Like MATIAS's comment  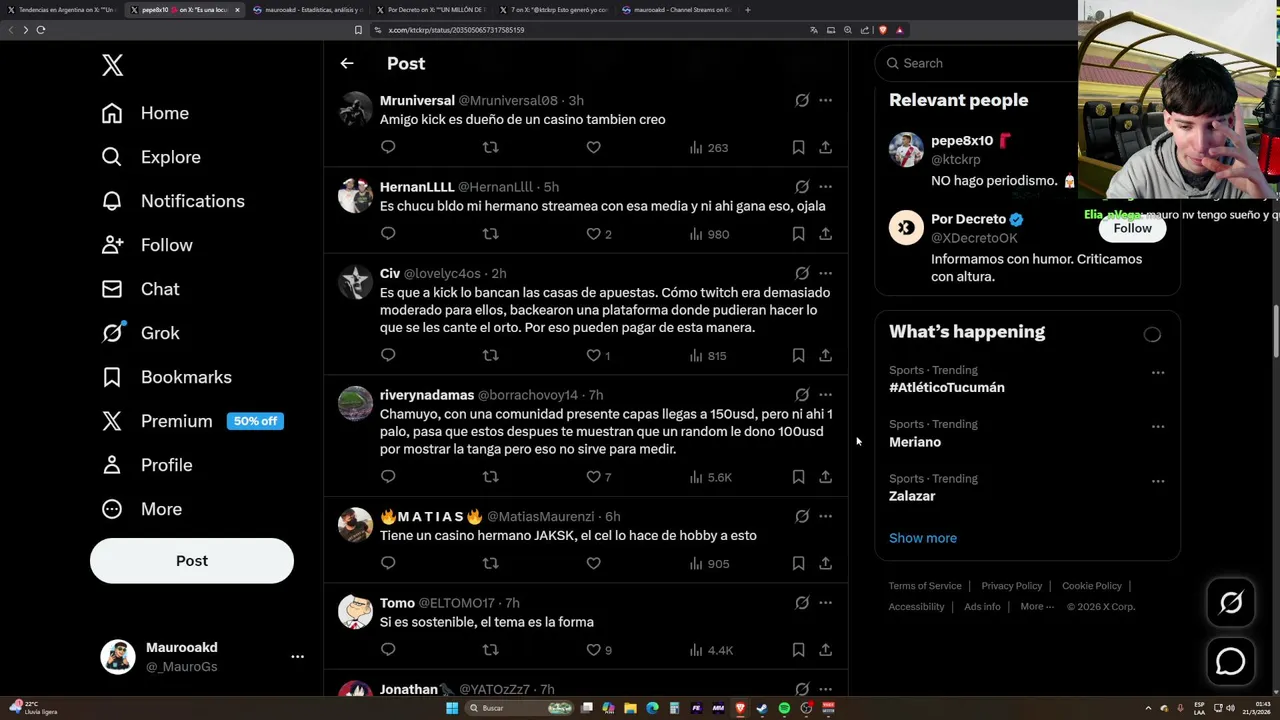pyautogui.click(x=593, y=563)
